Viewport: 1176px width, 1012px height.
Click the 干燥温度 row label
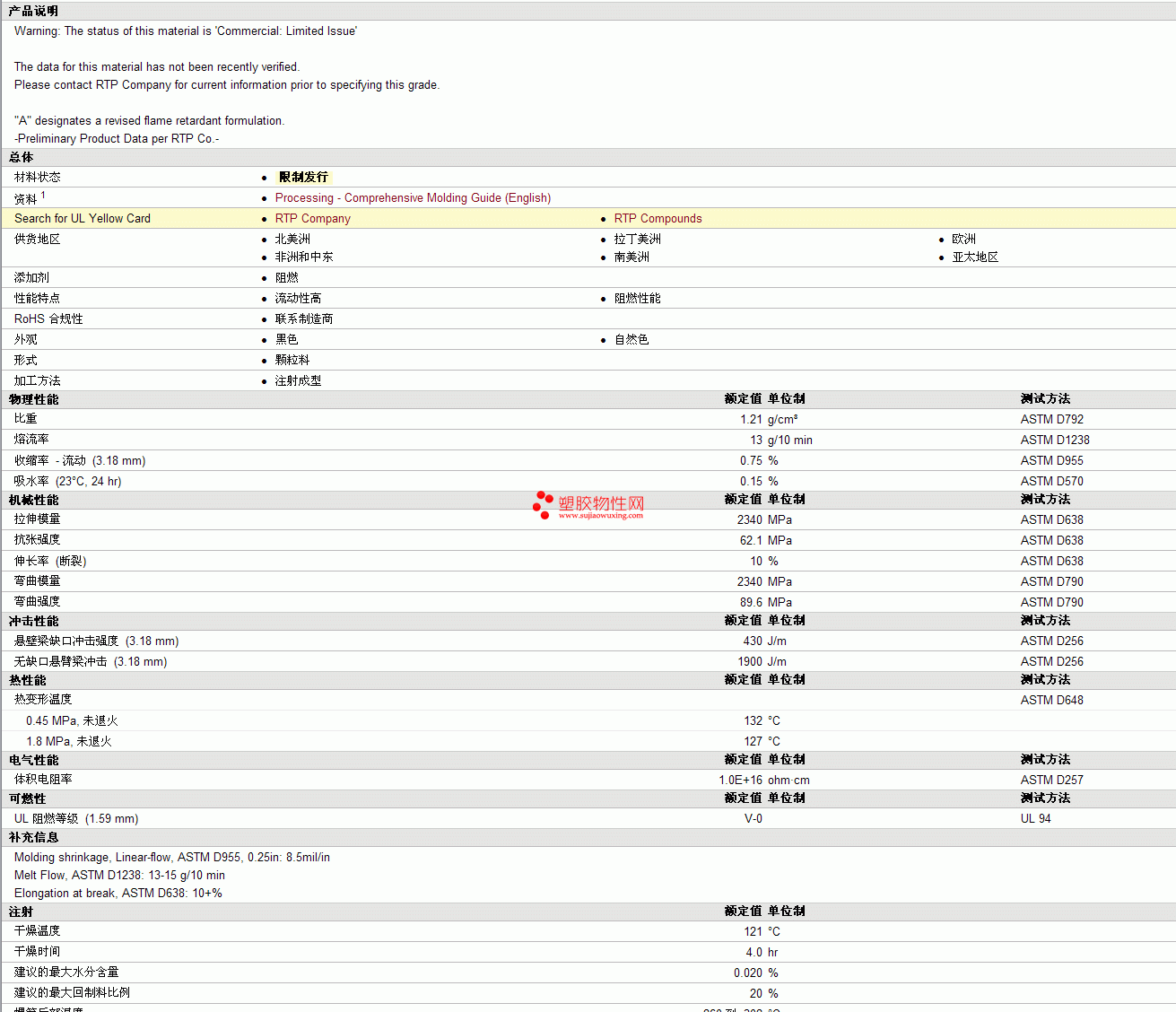[37, 931]
